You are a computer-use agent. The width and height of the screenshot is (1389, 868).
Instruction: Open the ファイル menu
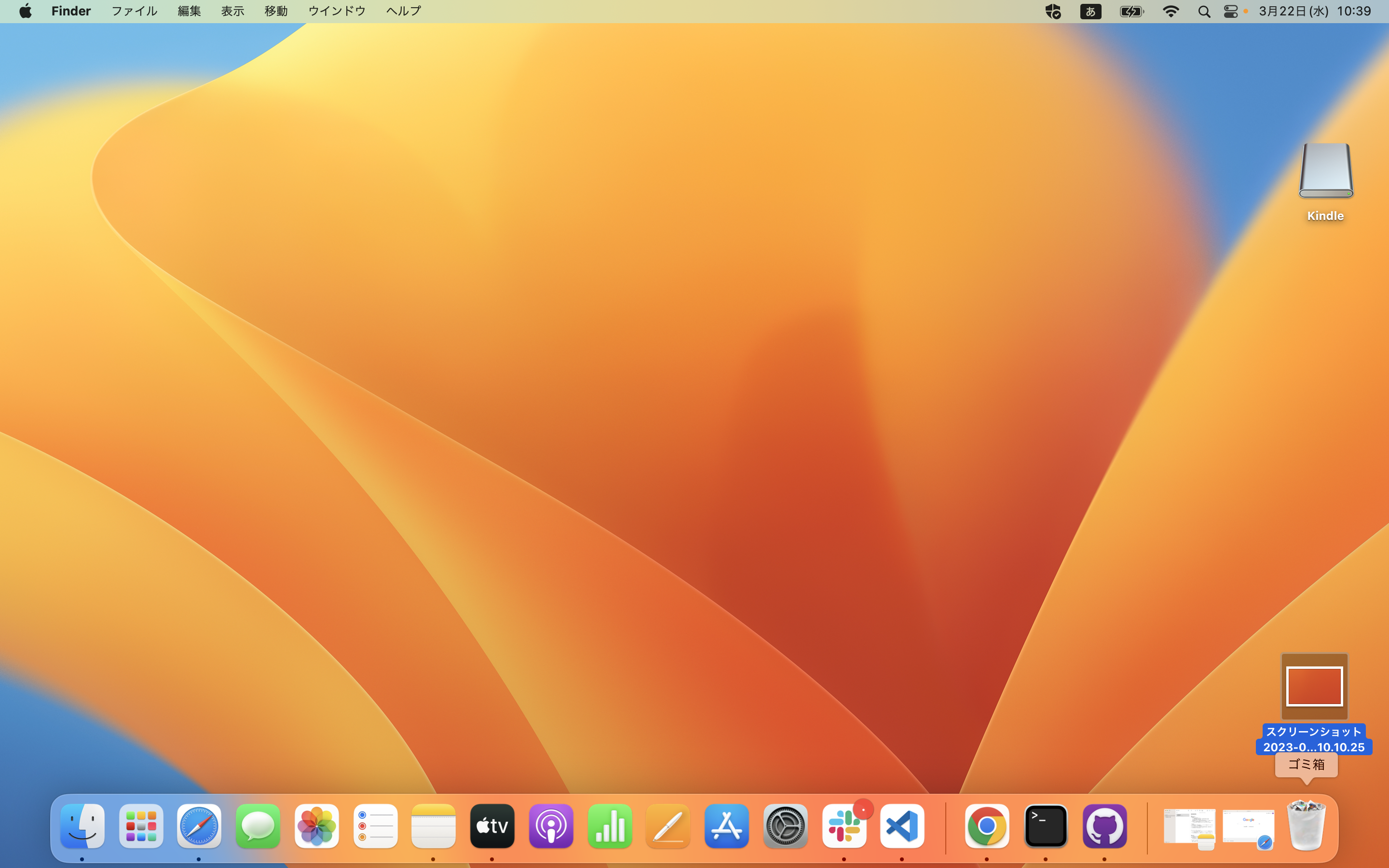(x=134, y=11)
